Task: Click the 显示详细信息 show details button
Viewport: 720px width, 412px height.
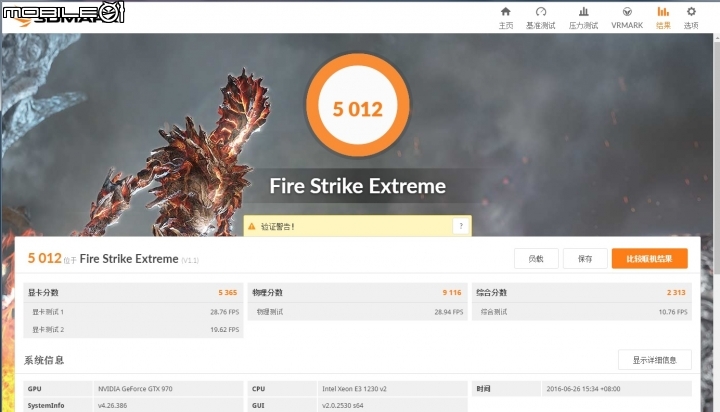Action: click(654, 360)
